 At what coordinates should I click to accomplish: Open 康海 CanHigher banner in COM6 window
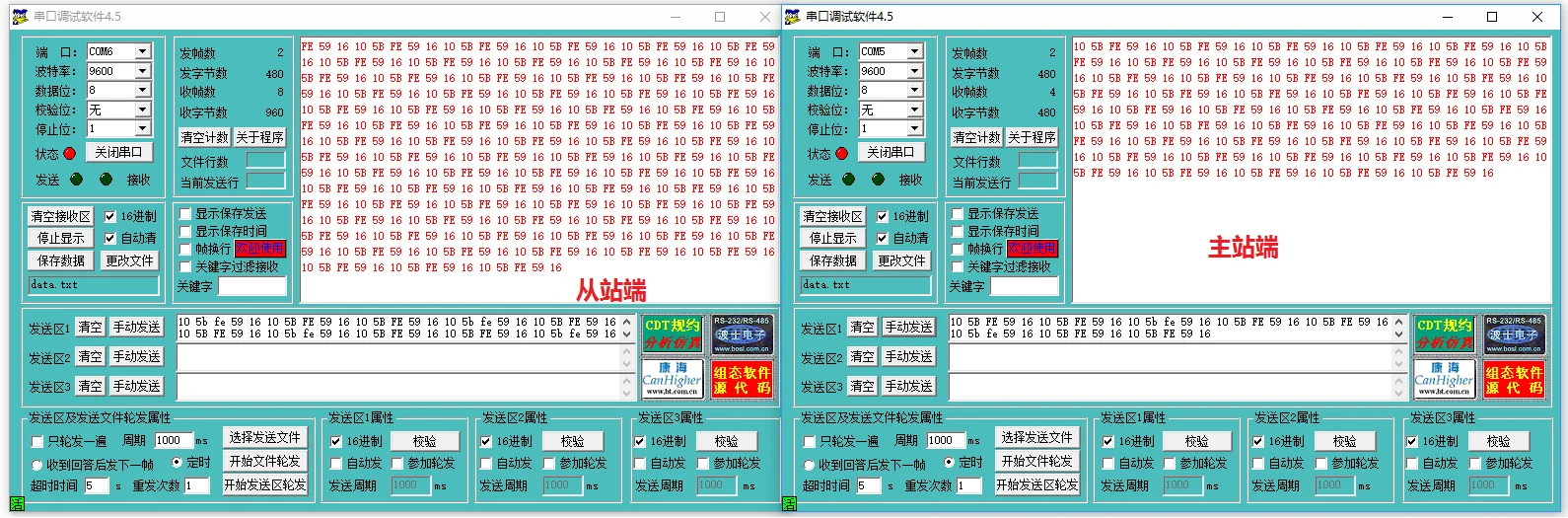point(673,378)
